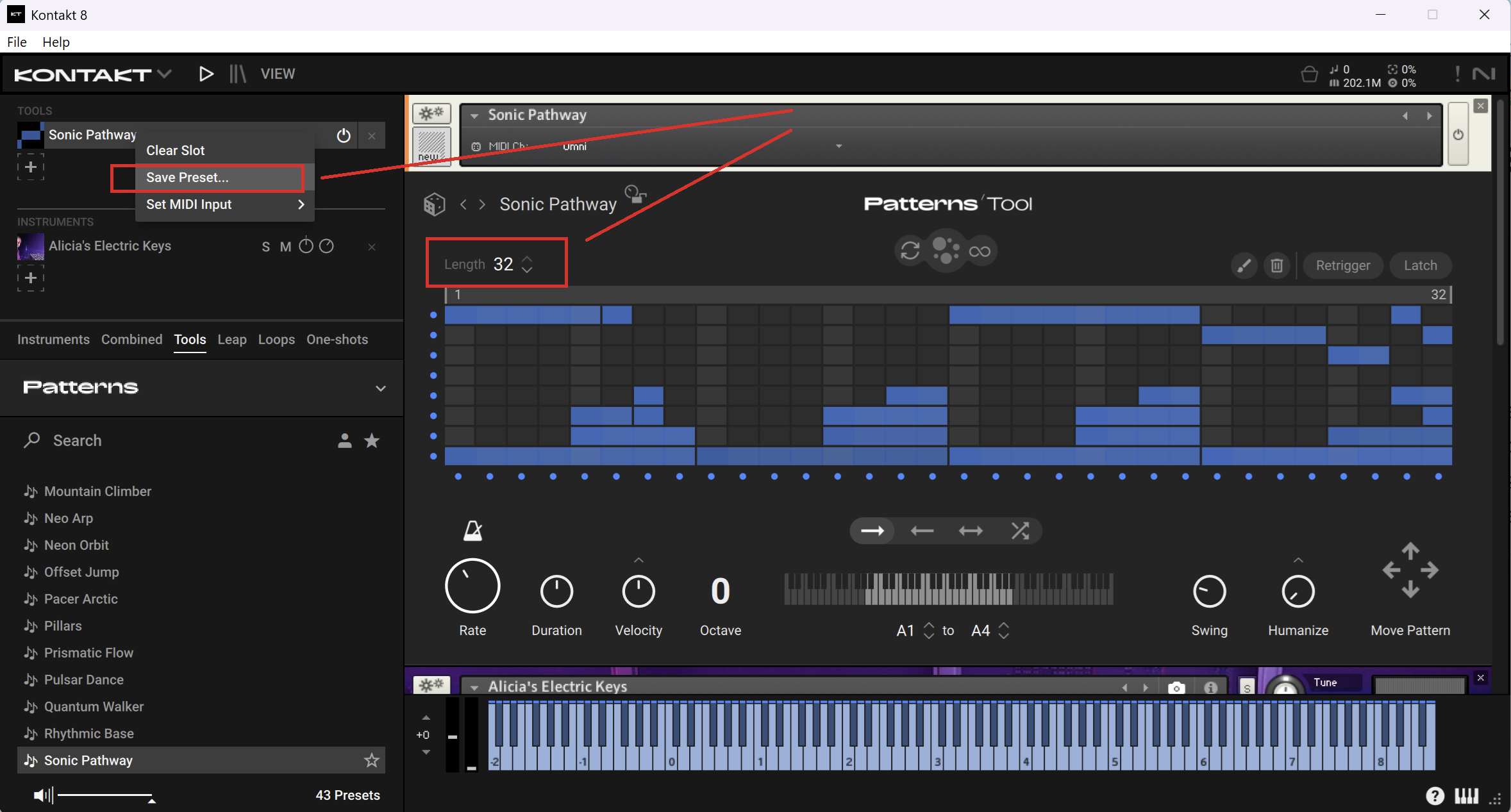
Task: Enable the Latch button
Action: (1420, 265)
